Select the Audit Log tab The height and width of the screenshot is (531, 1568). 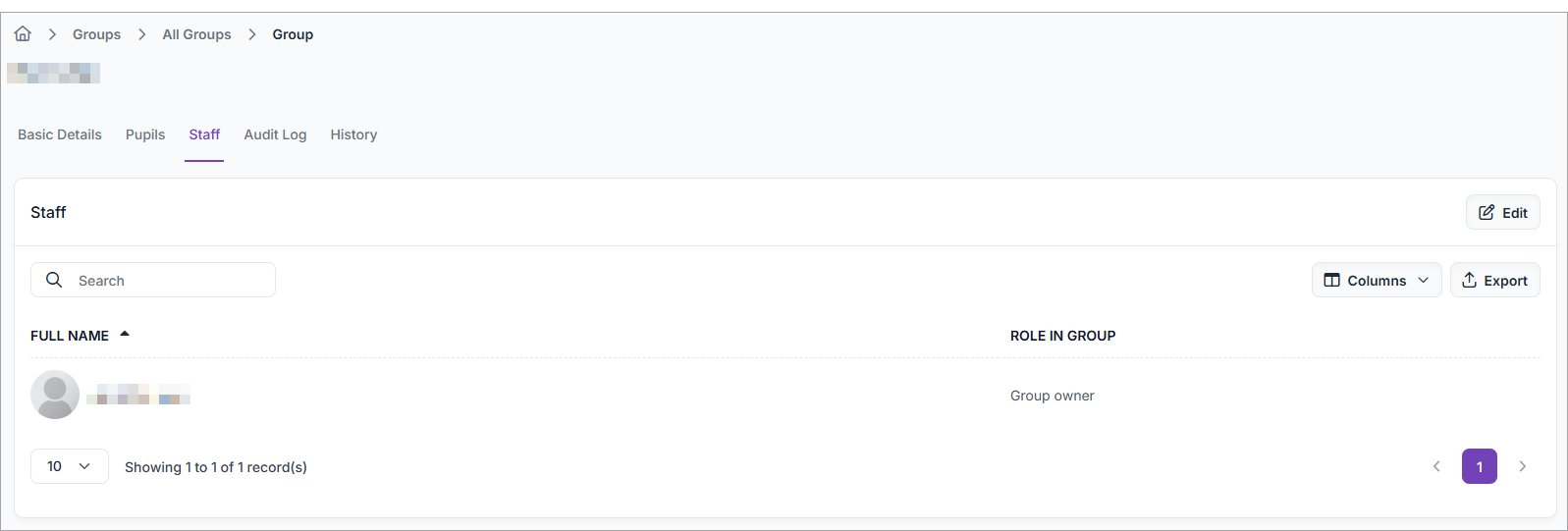(x=275, y=134)
